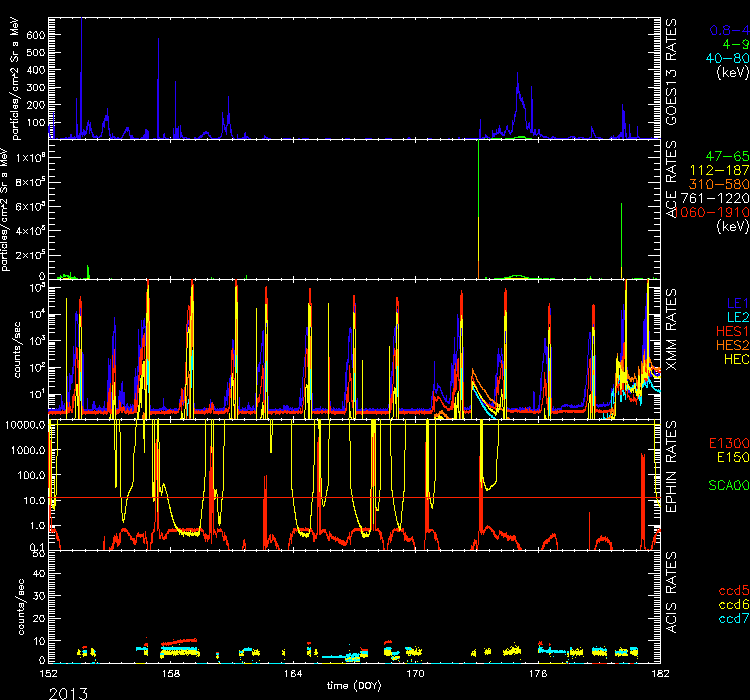This screenshot has width=750, height=700.
Task: Select the LE1 legend entry in XMM
Action: [x=735, y=301]
